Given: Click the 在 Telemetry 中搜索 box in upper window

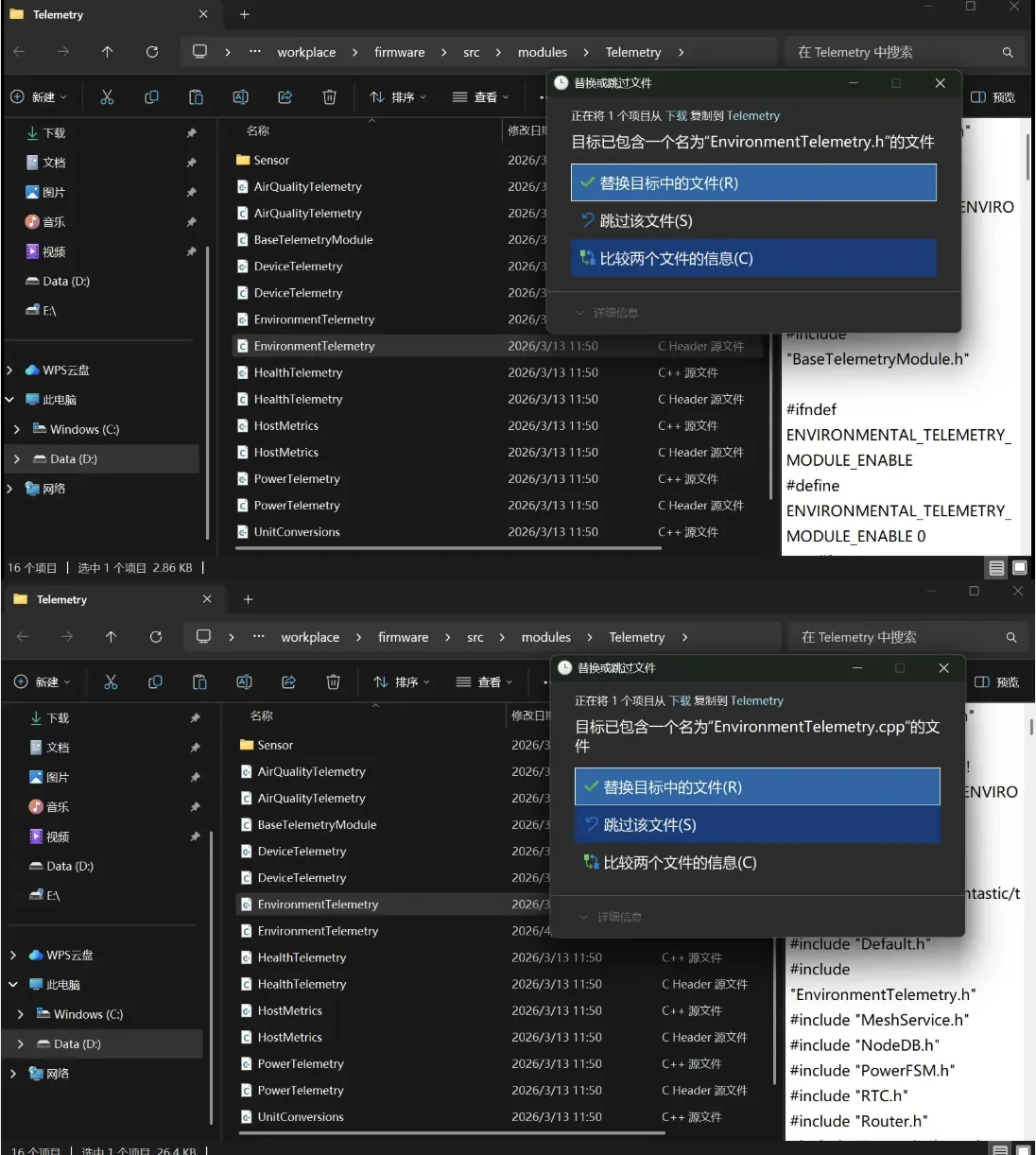Looking at the screenshot, I should point(889,52).
